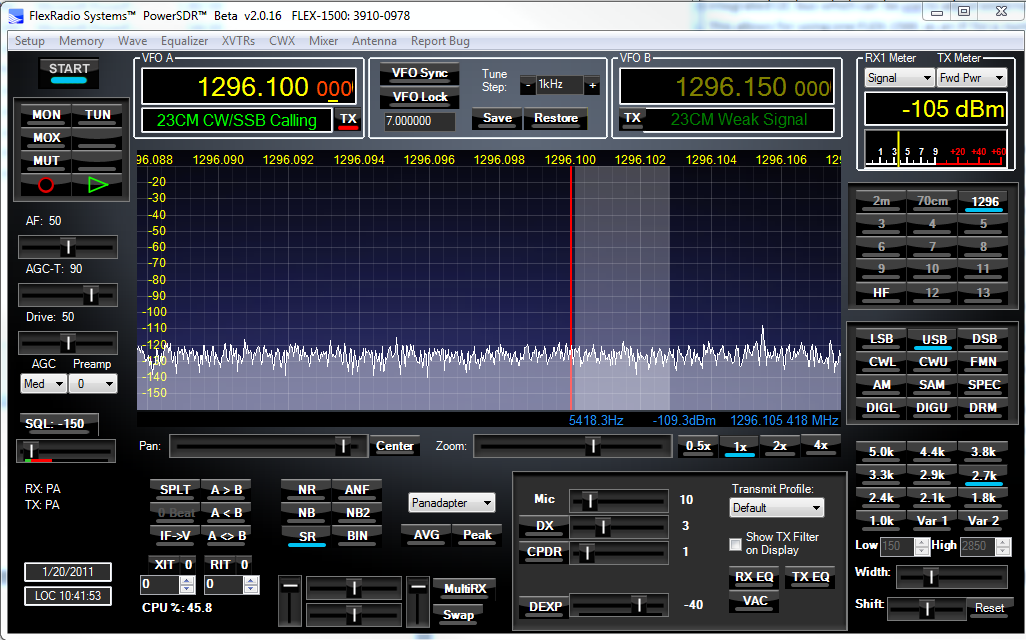The image size is (1026, 640).
Task: Open the Panadapter display mode dropdown
Action: coord(451,503)
